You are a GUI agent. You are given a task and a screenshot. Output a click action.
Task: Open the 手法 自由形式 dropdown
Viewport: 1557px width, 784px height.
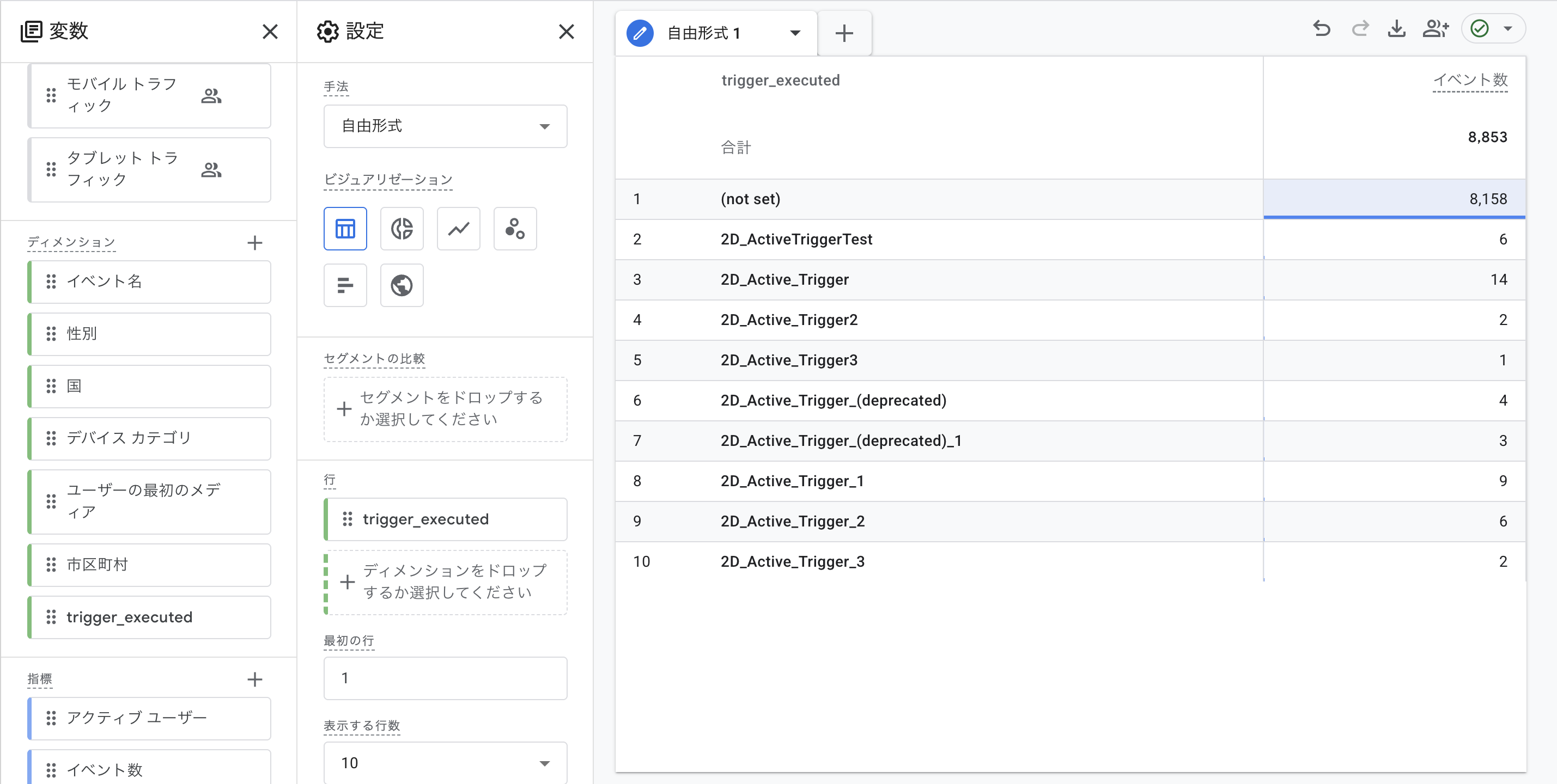click(446, 126)
